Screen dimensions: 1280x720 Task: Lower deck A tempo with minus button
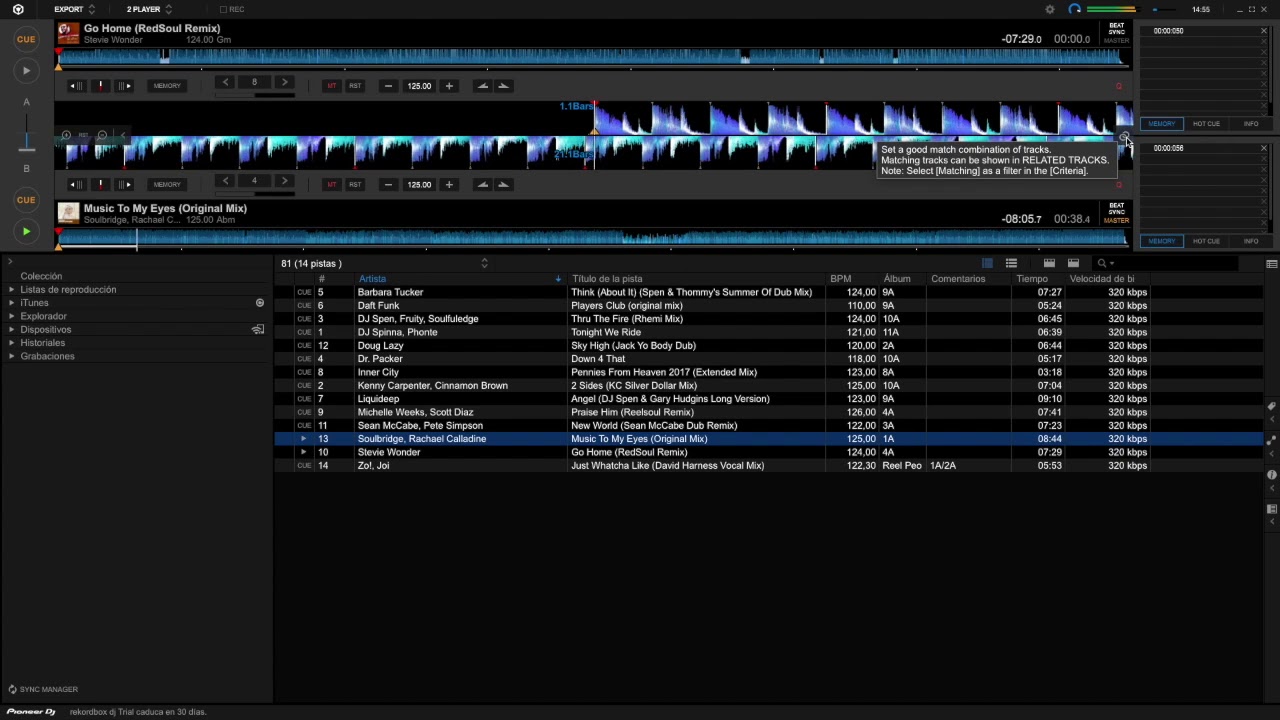(x=388, y=86)
